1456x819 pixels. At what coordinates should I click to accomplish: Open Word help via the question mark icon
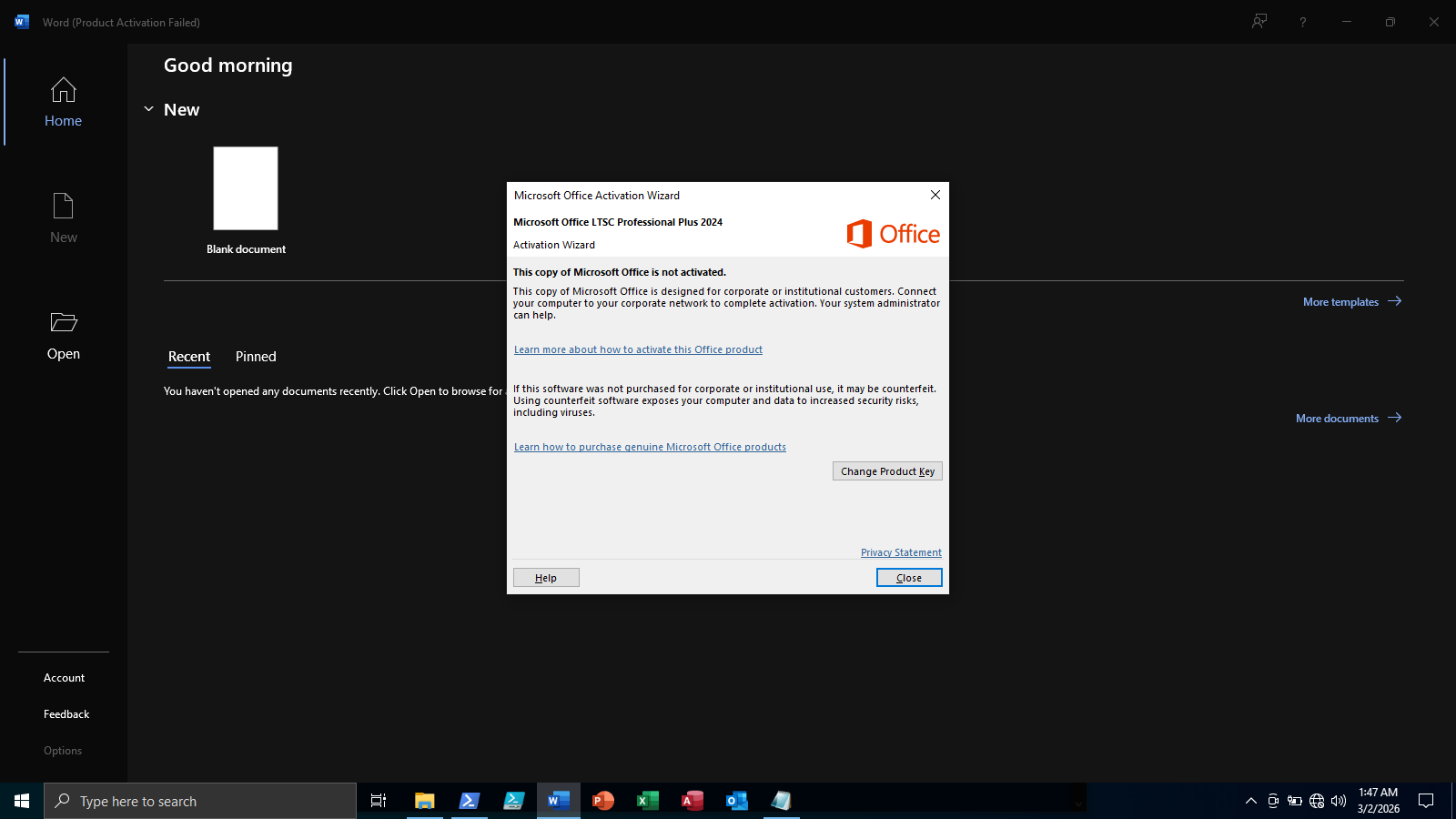pos(1302,21)
